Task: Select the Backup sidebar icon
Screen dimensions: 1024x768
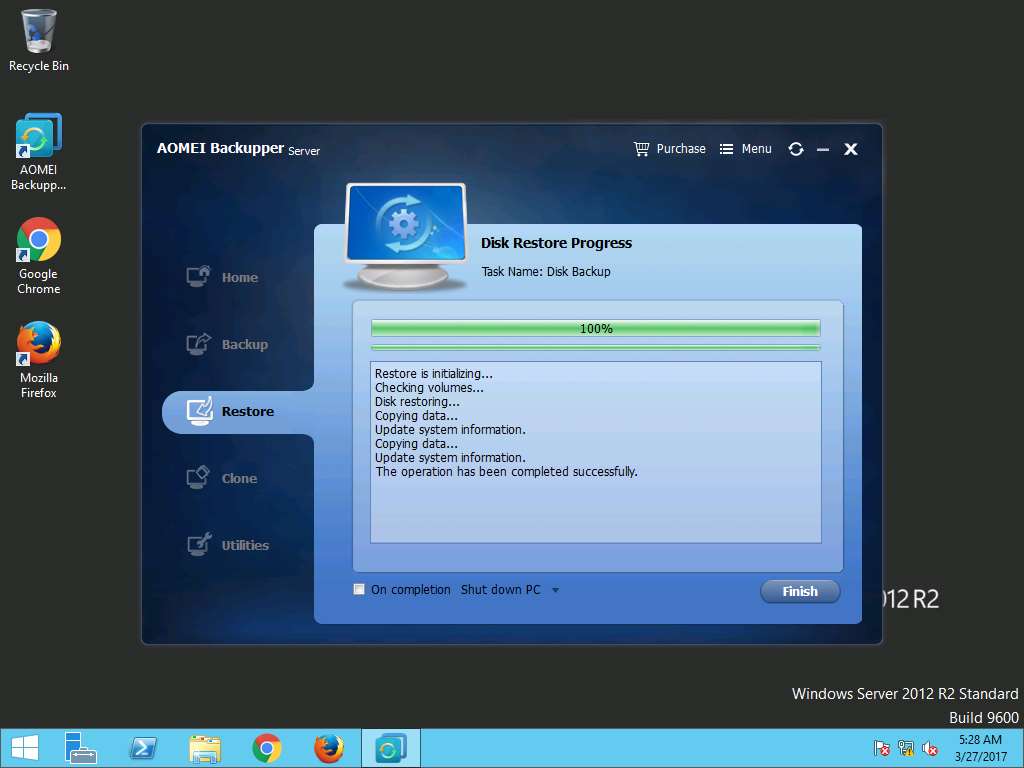Action: pos(199,344)
